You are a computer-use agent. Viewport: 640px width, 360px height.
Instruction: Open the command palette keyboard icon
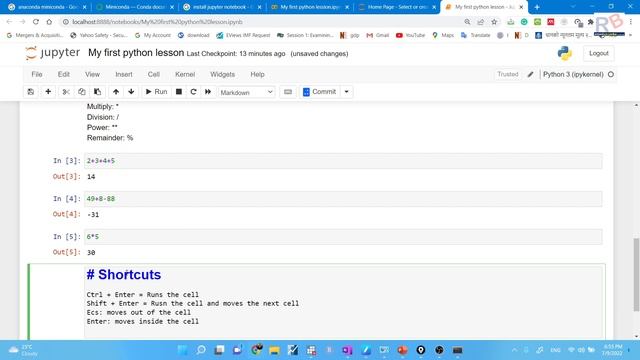click(x=288, y=92)
